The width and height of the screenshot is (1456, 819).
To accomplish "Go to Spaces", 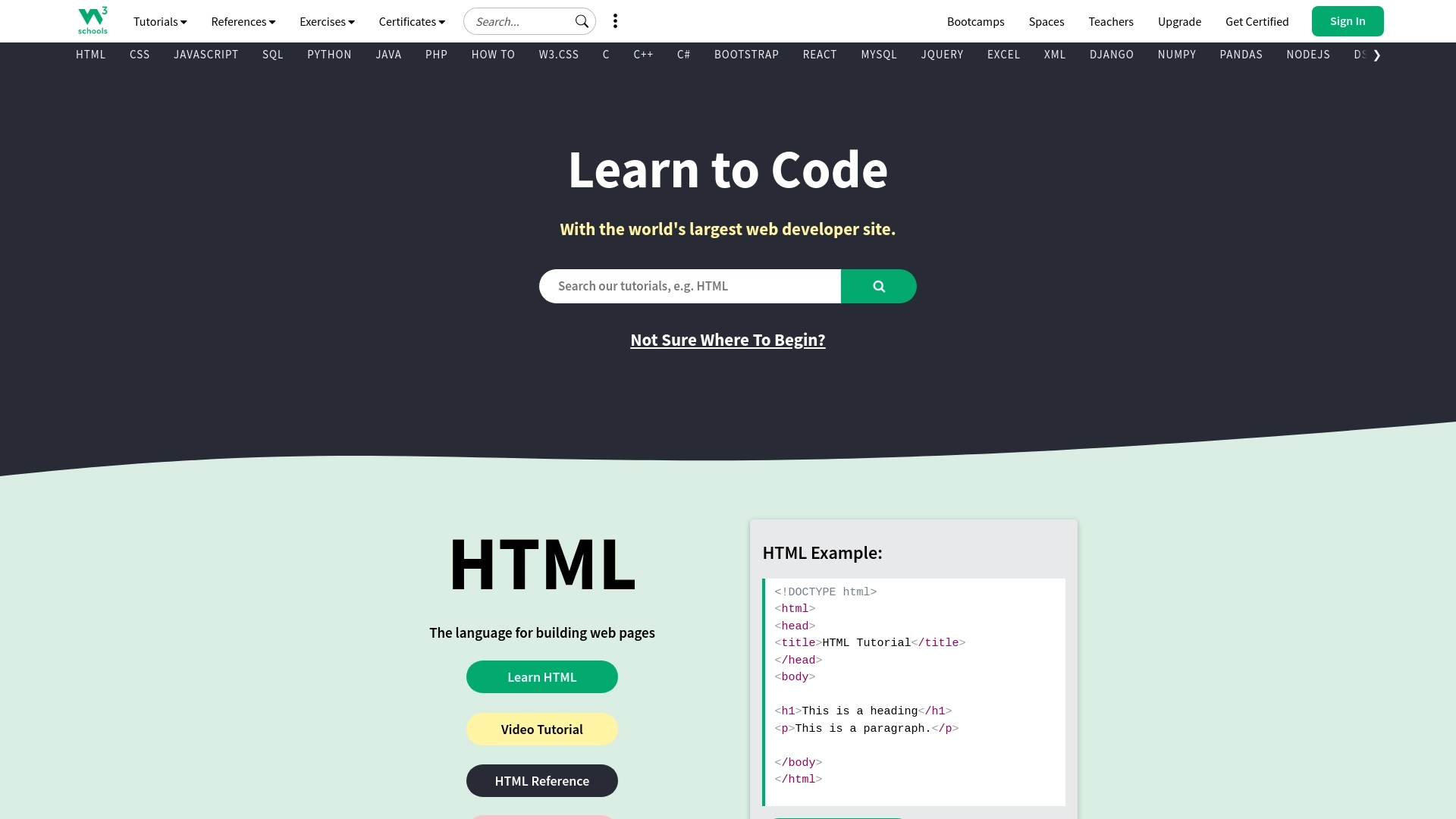I will [x=1046, y=21].
